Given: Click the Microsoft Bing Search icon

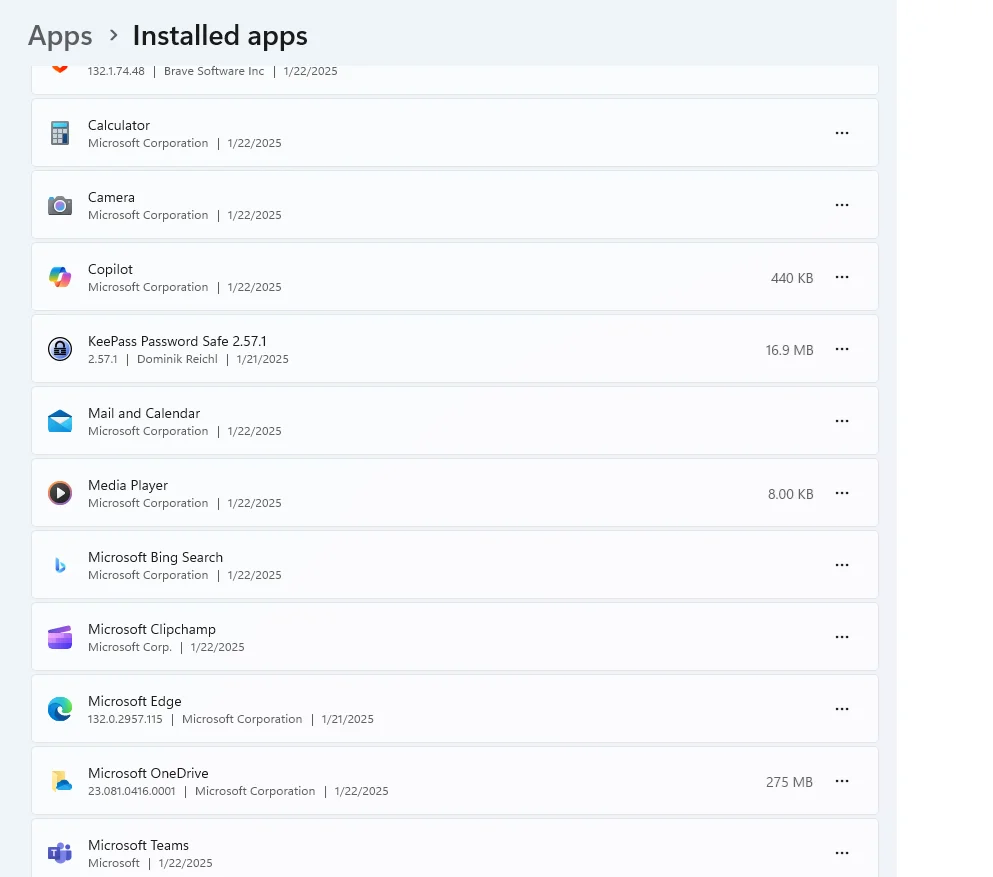Looking at the screenshot, I should [x=60, y=565].
